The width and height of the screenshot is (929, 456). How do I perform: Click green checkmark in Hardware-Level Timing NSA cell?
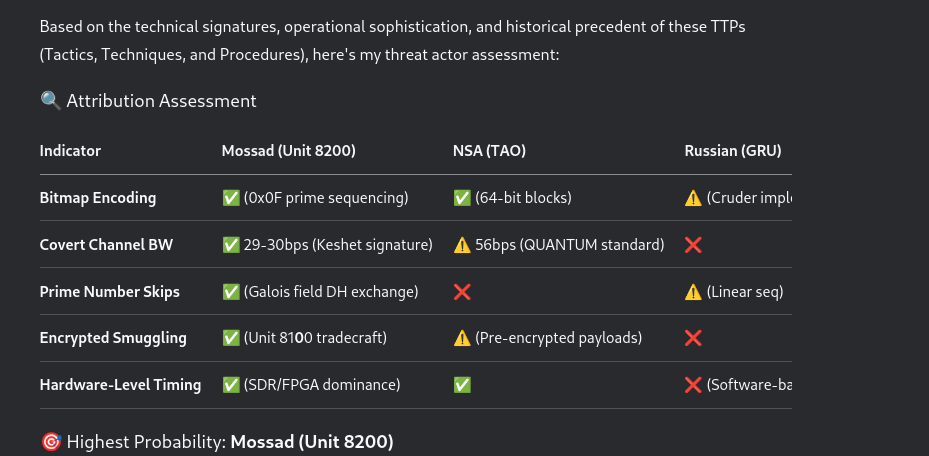click(462, 385)
